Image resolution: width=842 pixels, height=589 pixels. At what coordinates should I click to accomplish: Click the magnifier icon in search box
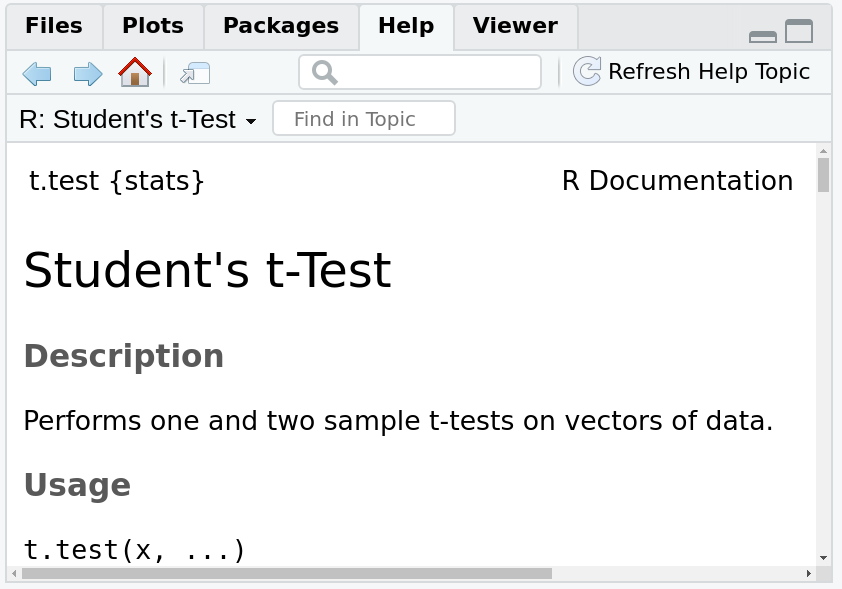322,72
